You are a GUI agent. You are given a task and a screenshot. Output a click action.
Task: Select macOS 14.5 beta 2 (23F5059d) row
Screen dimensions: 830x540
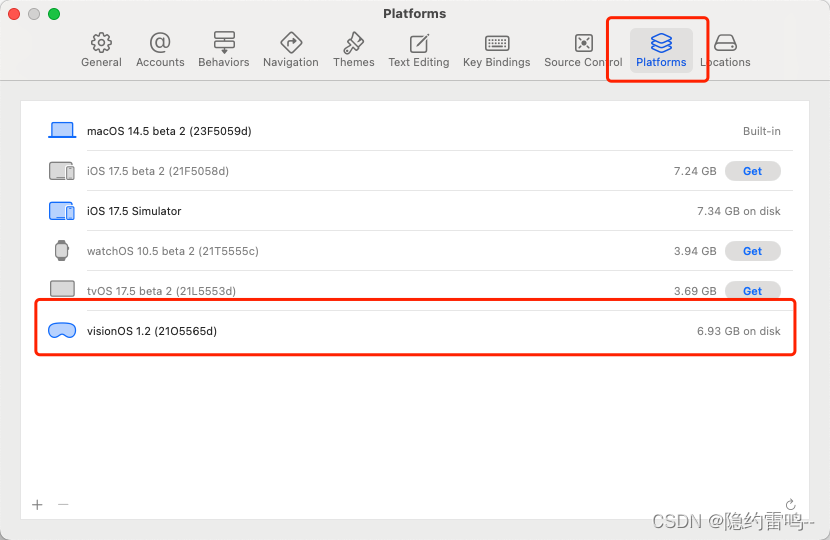coord(414,131)
